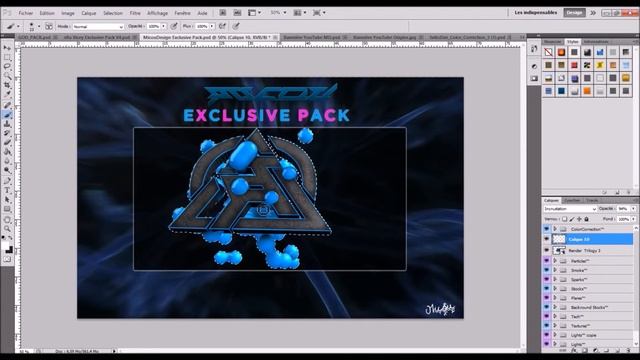
Task: Select the Dodge tool
Action: [7, 170]
